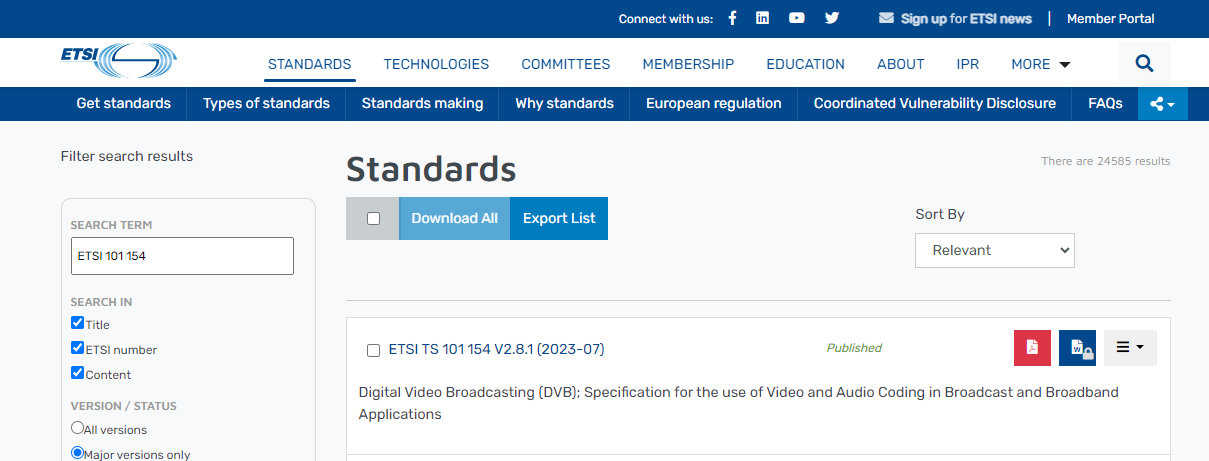The image size is (1209, 461).
Task: Click the 'Connect with us:' label
Action: (666, 18)
